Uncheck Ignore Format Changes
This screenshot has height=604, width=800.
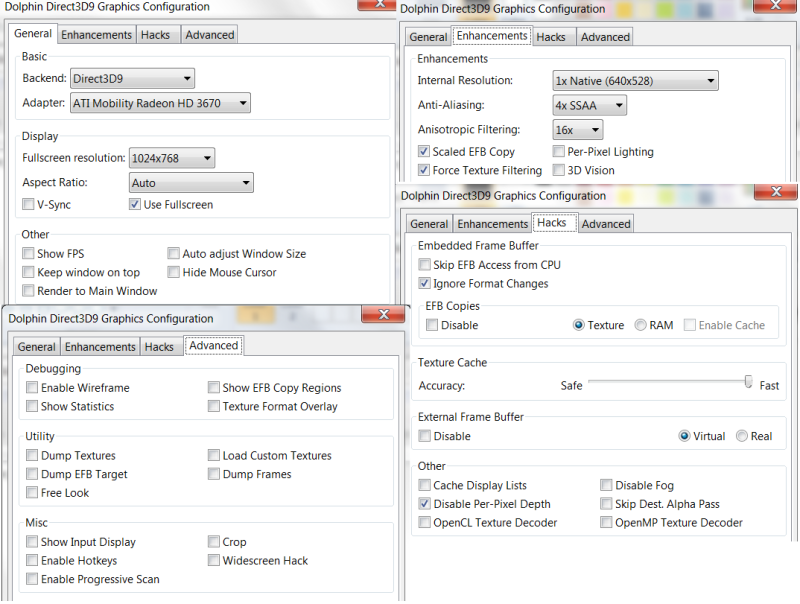coord(425,284)
